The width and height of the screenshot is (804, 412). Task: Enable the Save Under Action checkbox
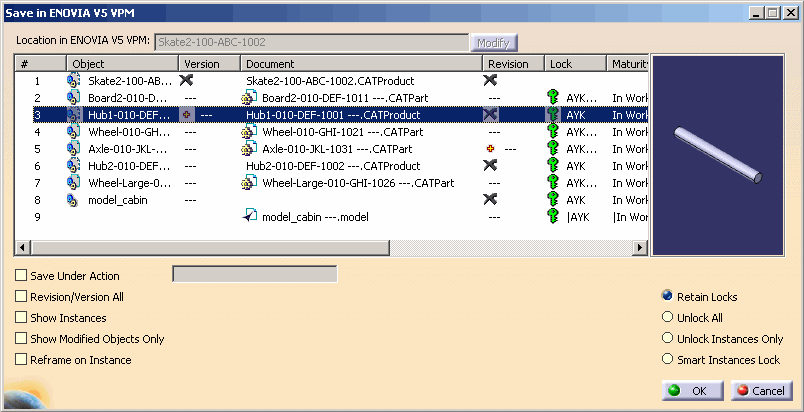pyautogui.click(x=21, y=276)
